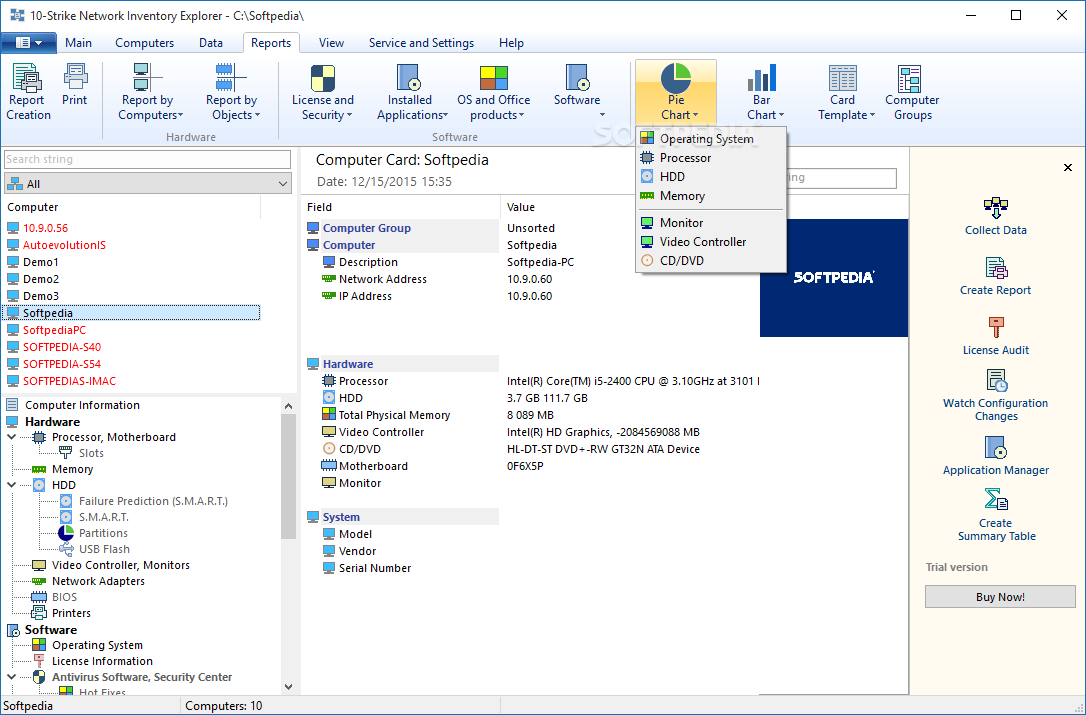The width and height of the screenshot is (1086, 715).
Task: Click Create Report in side panel
Action: (996, 276)
